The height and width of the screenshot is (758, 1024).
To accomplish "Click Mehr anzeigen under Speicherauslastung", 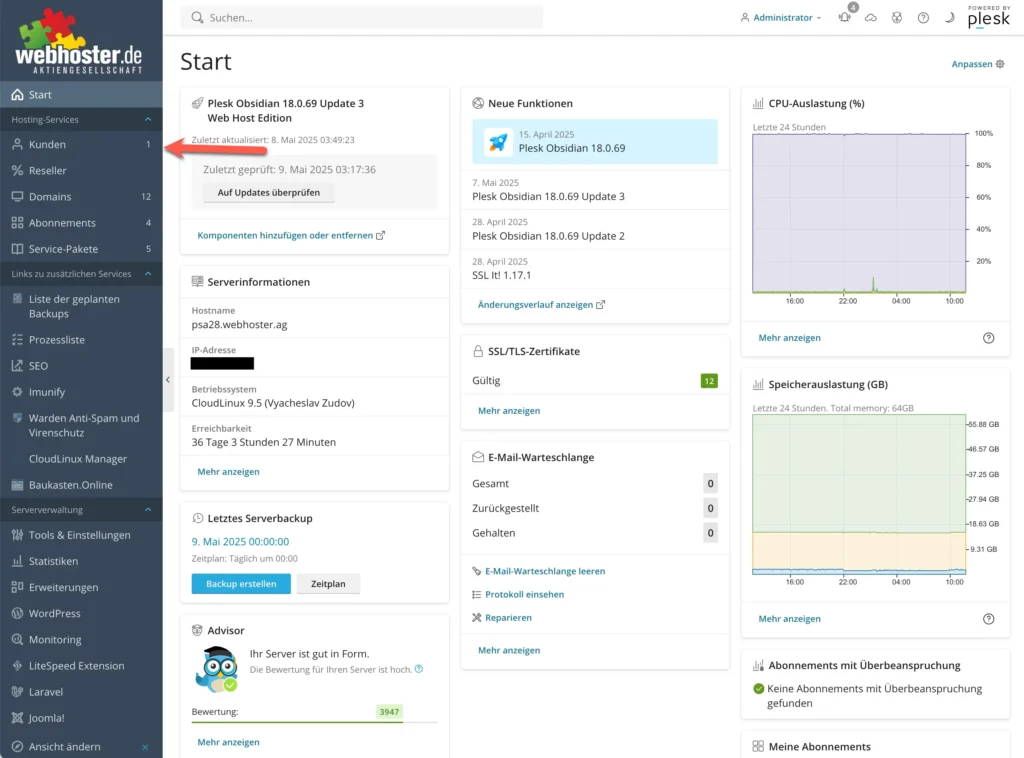I will coord(790,618).
